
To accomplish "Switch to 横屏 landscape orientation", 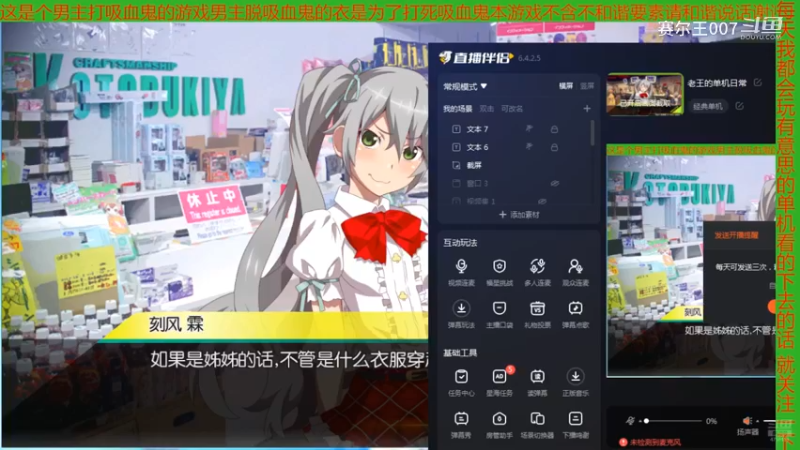I will pos(566,86).
